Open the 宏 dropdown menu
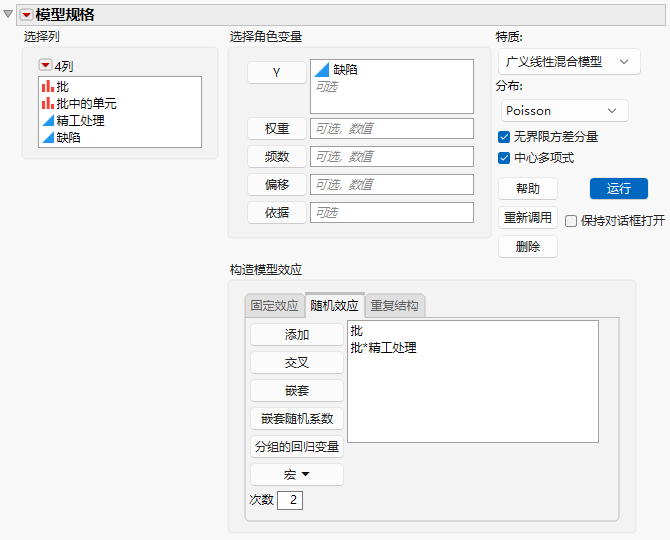The image size is (670, 540). (297, 475)
